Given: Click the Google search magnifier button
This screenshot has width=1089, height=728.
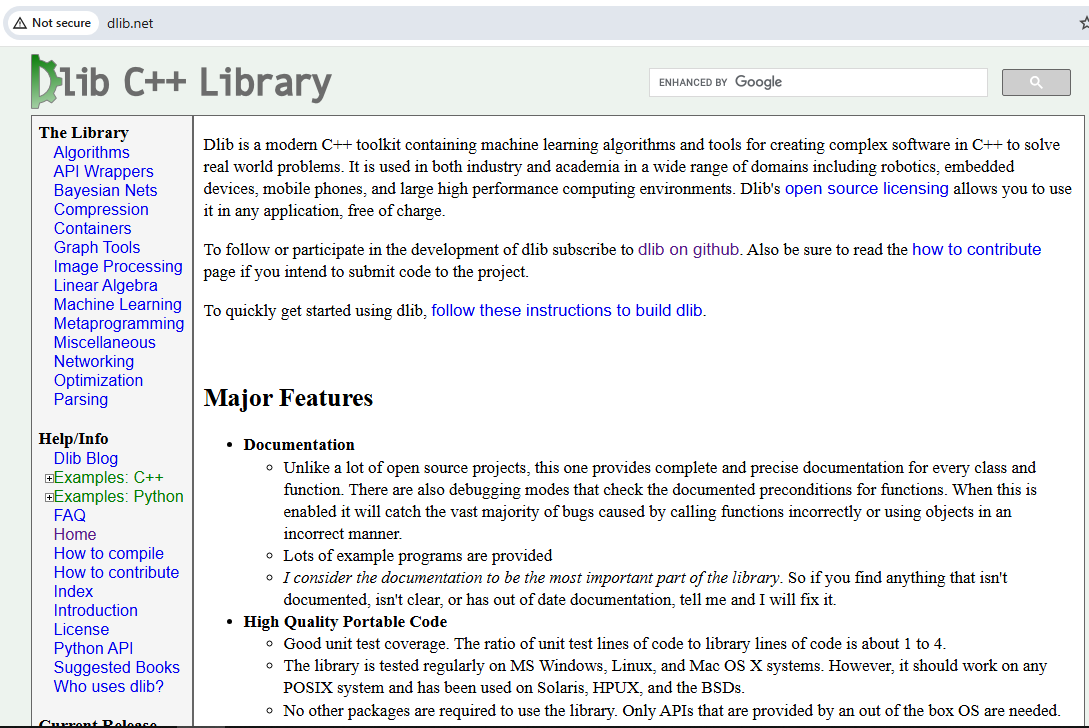Looking at the screenshot, I should (x=1036, y=83).
